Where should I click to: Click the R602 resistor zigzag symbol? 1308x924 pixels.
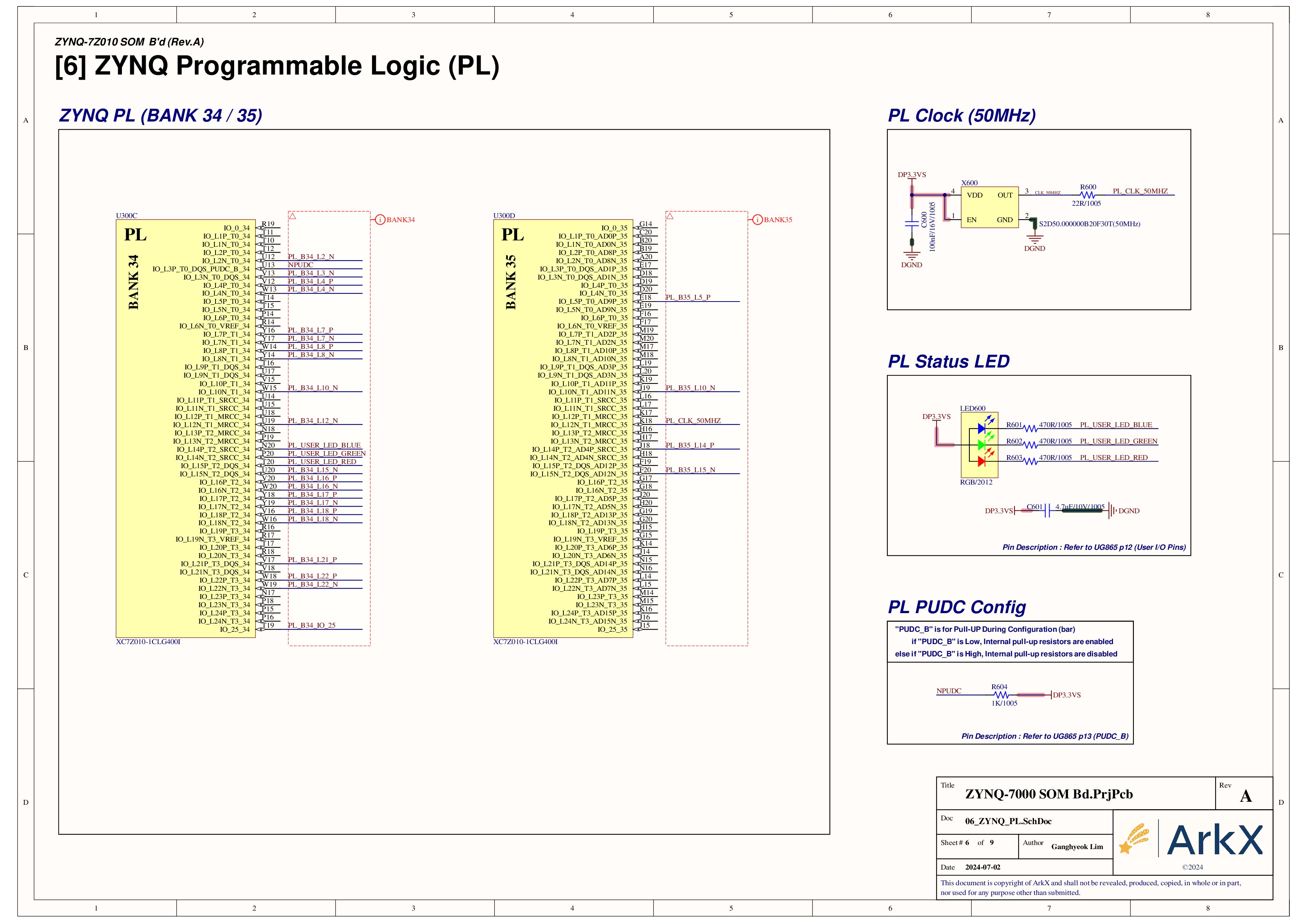[x=1031, y=445]
